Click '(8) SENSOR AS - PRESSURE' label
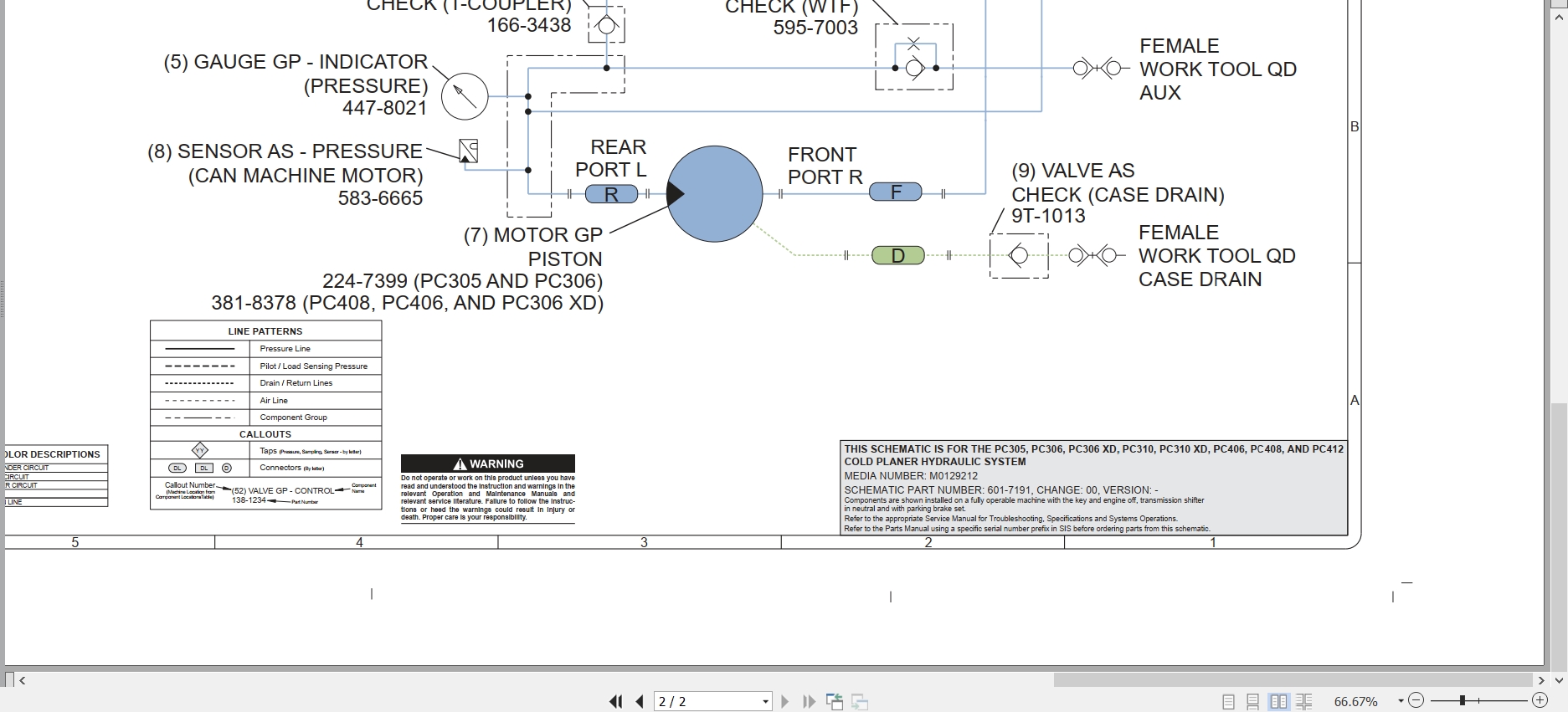 (285, 151)
